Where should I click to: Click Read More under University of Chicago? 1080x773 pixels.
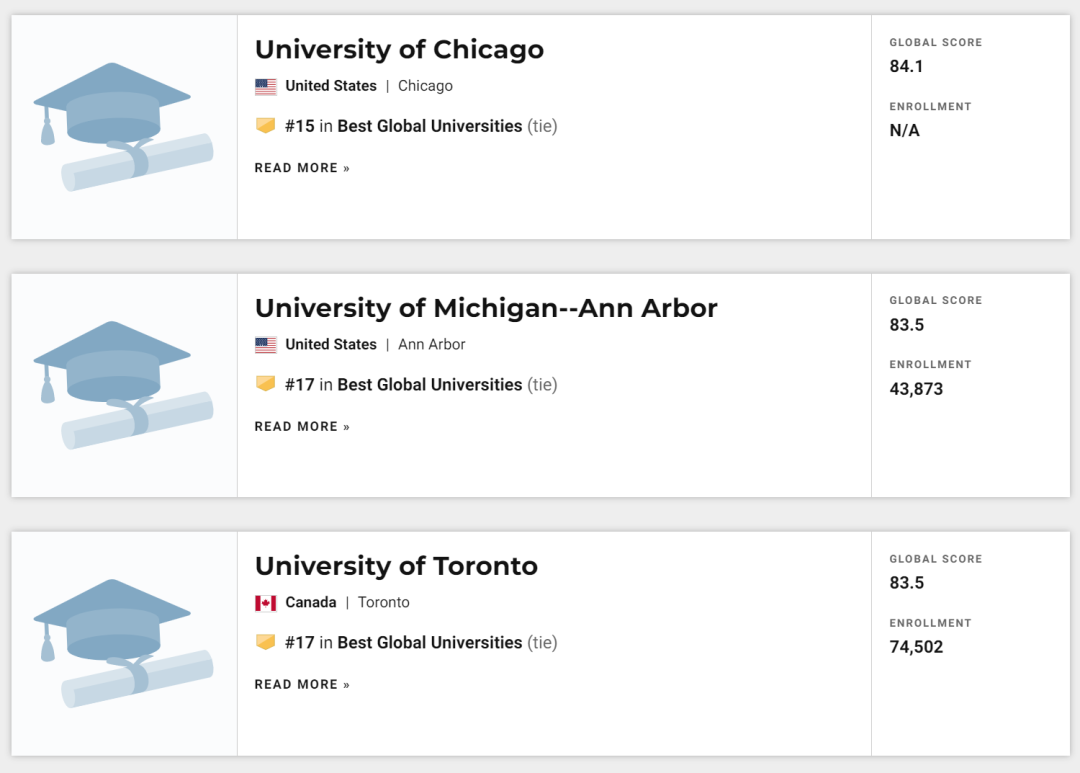point(302,168)
